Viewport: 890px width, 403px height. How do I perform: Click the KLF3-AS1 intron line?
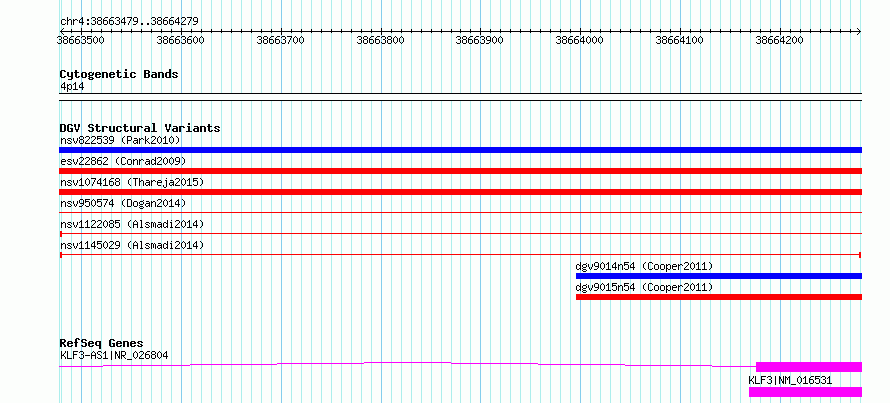click(407, 362)
